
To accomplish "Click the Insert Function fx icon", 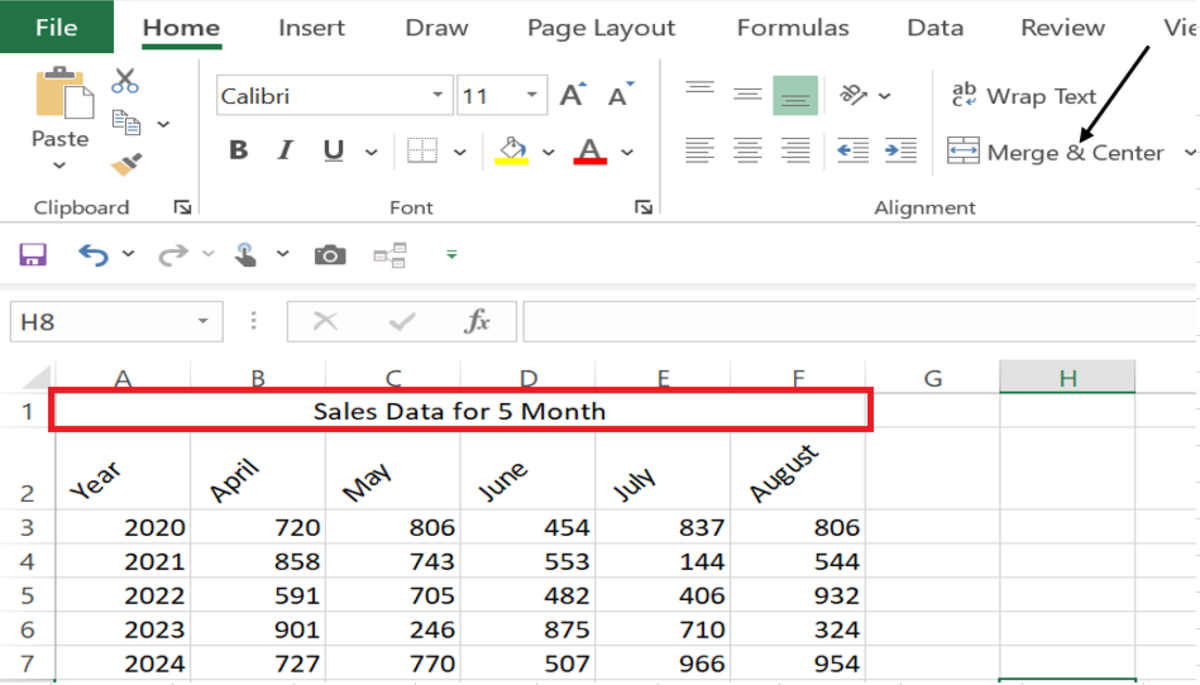I will tap(478, 321).
